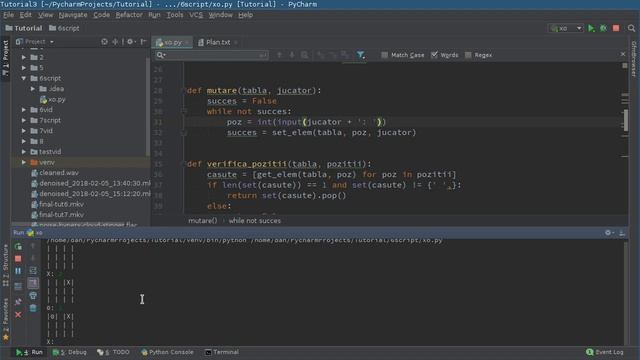Open search filter funnel icon
640x360 pixels.
pos(360,55)
